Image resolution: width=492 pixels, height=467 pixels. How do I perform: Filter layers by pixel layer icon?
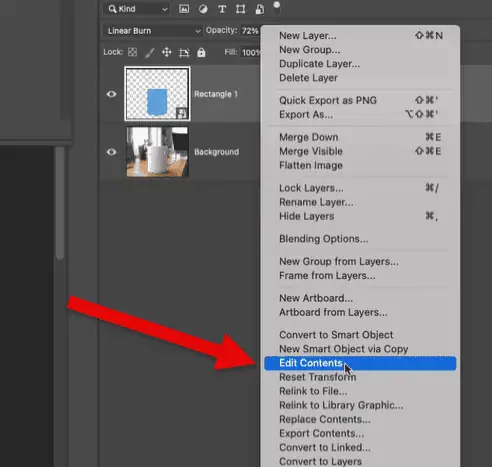click(184, 9)
